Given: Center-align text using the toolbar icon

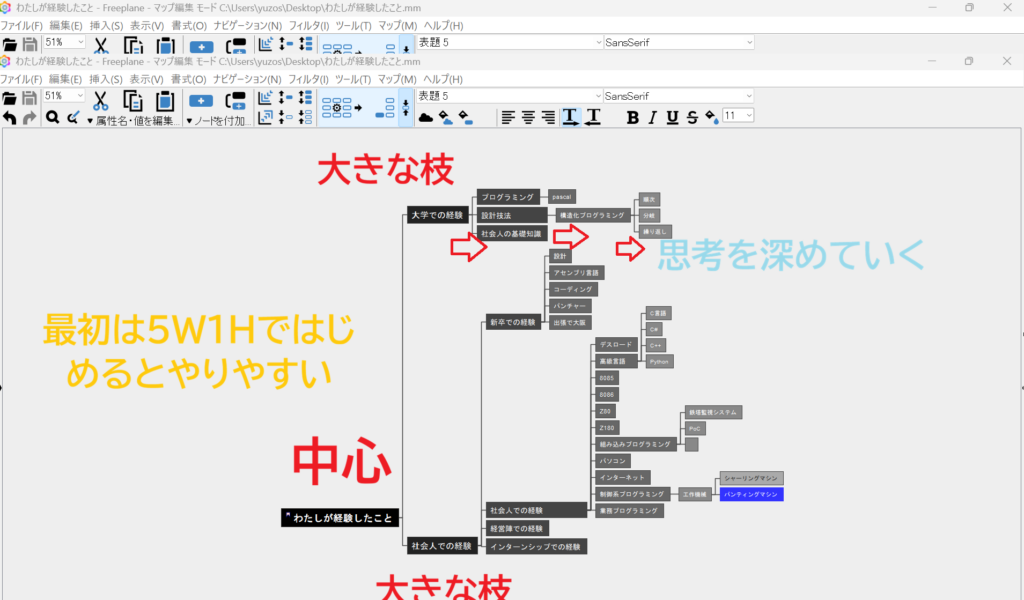Looking at the screenshot, I should [528, 117].
